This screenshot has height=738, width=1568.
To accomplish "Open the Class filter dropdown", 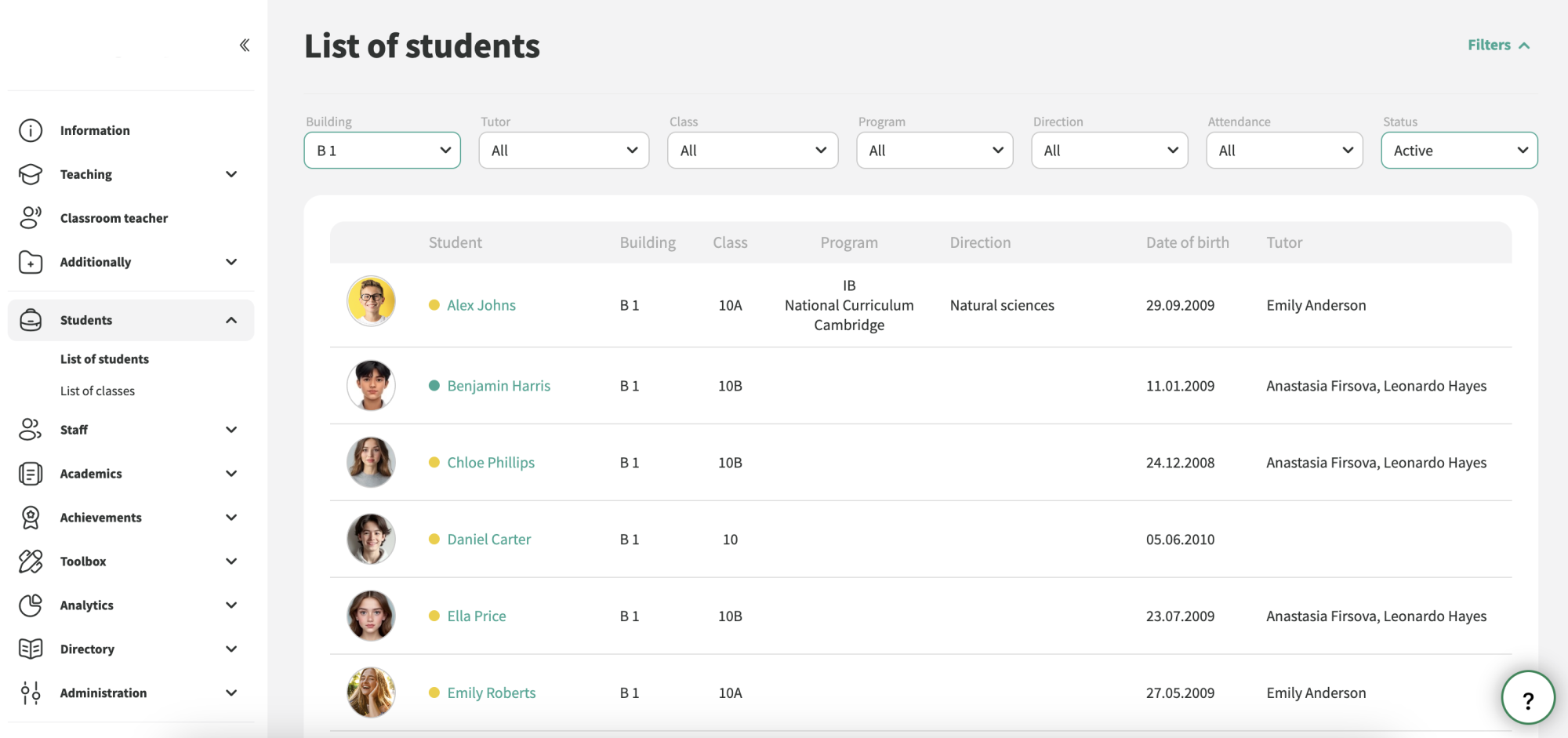I will point(753,151).
